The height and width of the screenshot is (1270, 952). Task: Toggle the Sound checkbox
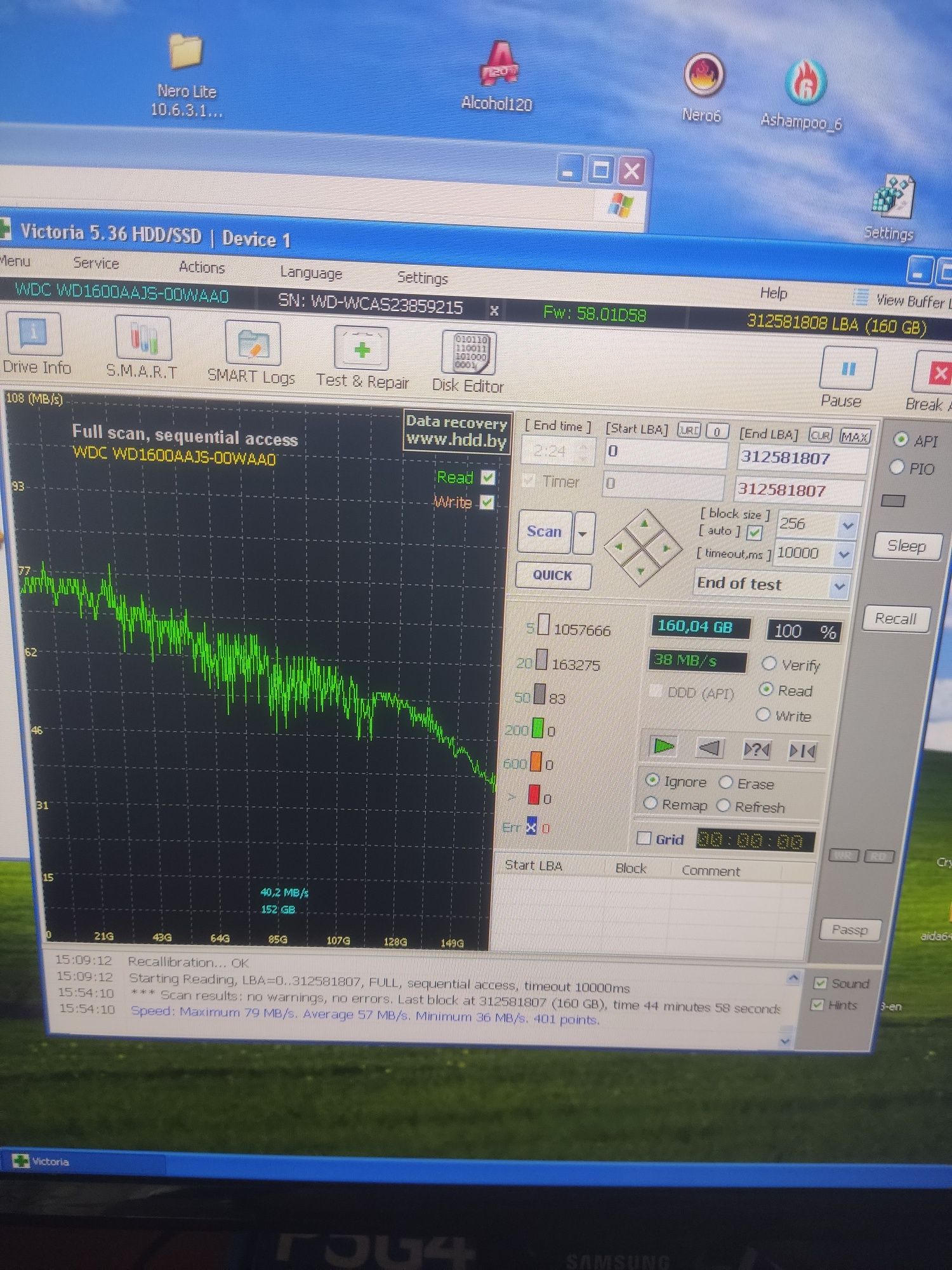(x=820, y=983)
